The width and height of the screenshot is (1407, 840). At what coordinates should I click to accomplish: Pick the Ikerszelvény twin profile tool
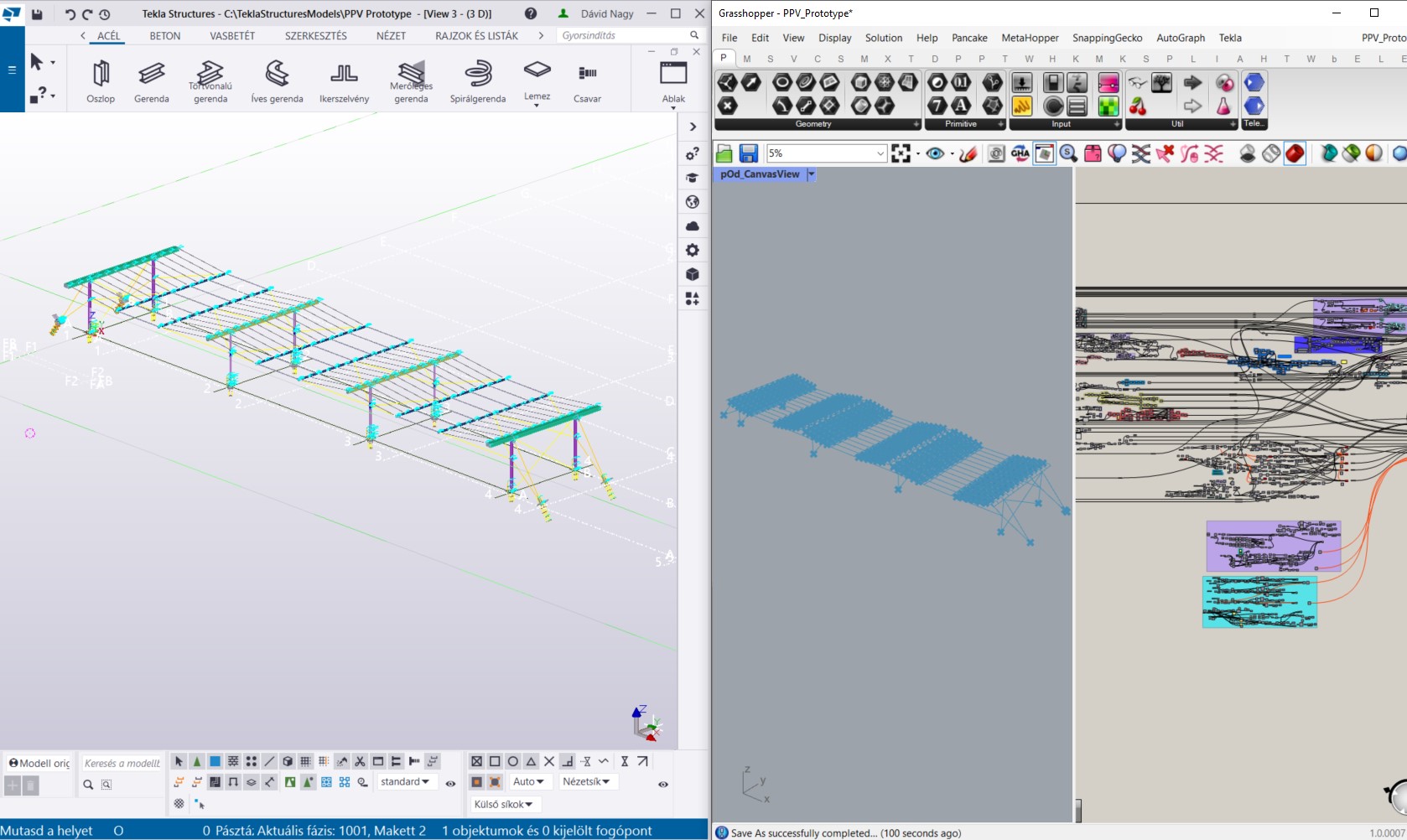pos(344,81)
